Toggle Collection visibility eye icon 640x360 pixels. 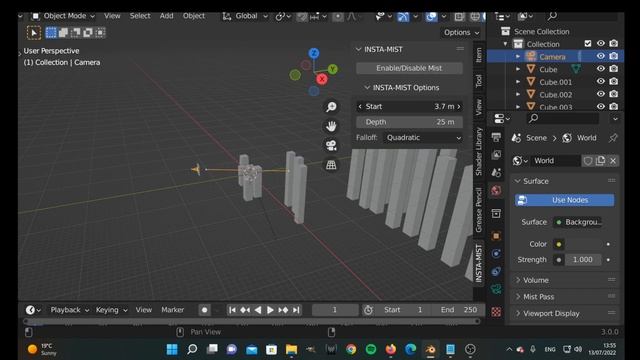(x=601, y=43)
